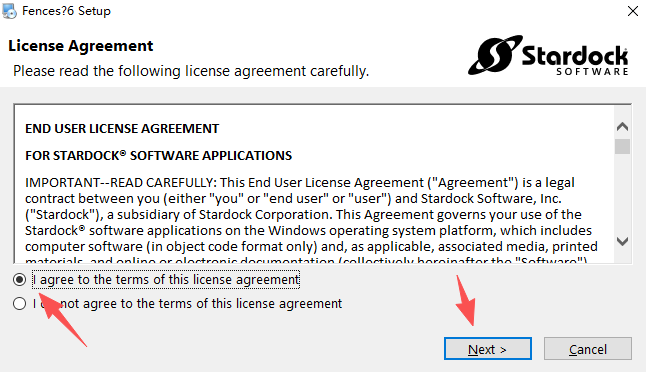Viewport: 646px width, 372px height.
Task: Select 'I agree to the terms' radio button
Action: coord(19,280)
